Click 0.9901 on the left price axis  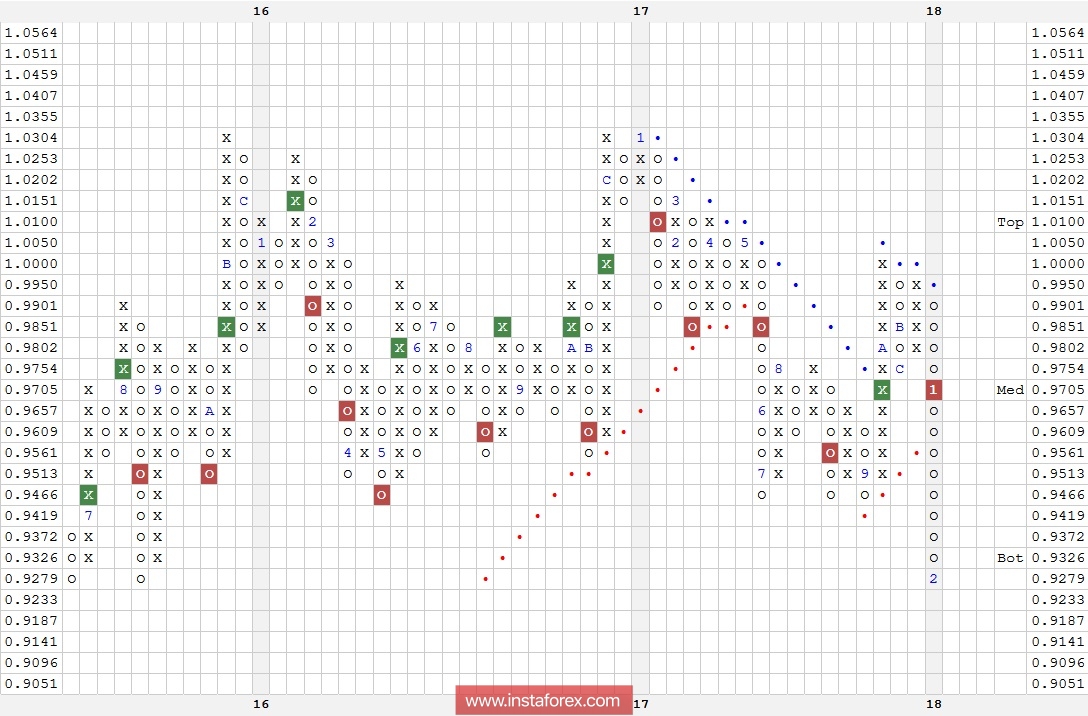click(31, 306)
